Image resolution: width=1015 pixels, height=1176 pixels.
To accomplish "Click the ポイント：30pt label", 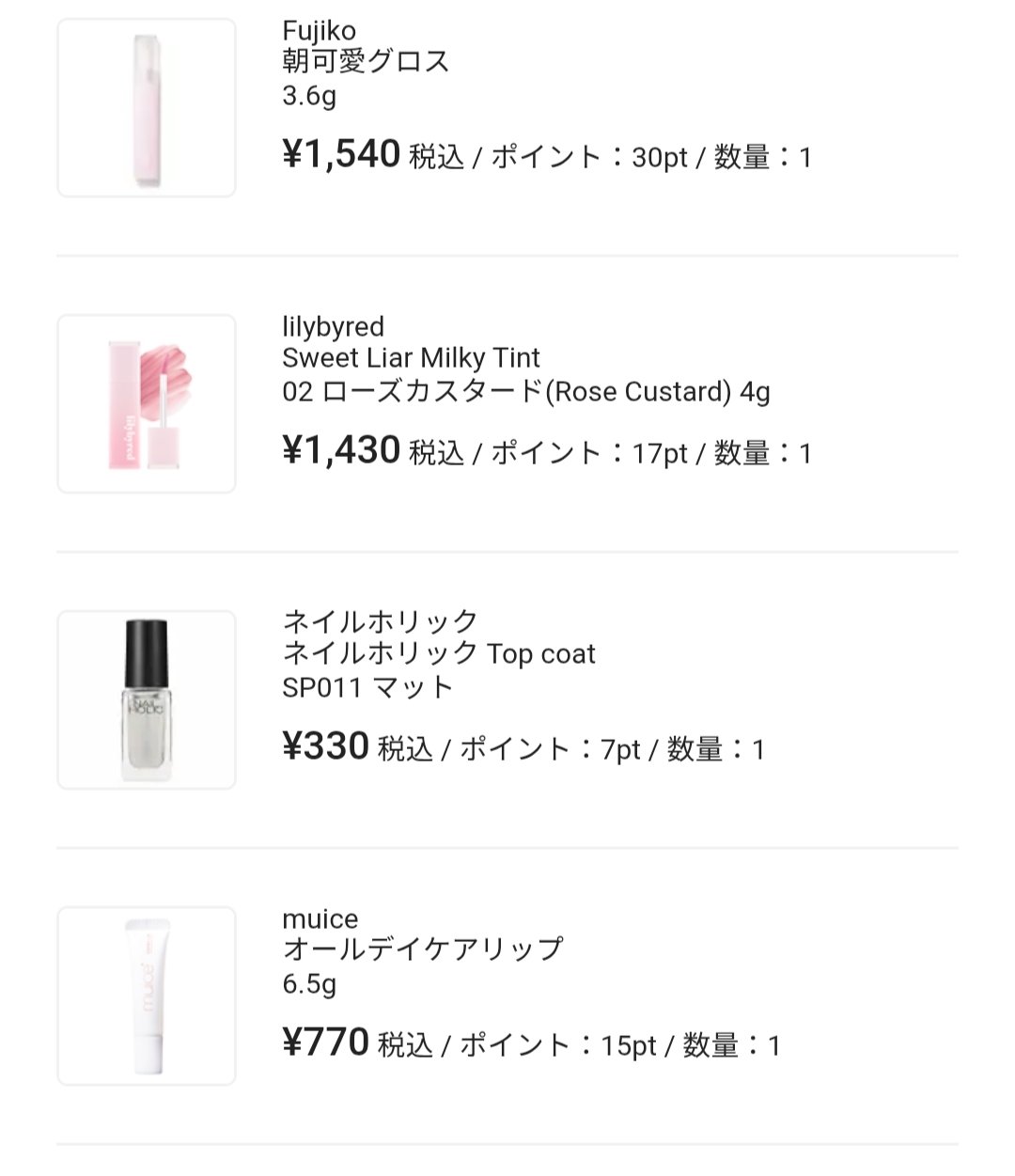I will point(589,157).
